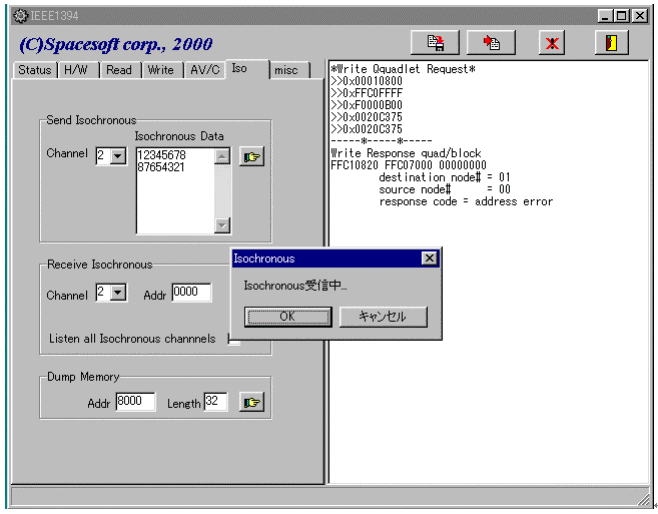Select the misc tab
The image size is (658, 514).
(286, 70)
